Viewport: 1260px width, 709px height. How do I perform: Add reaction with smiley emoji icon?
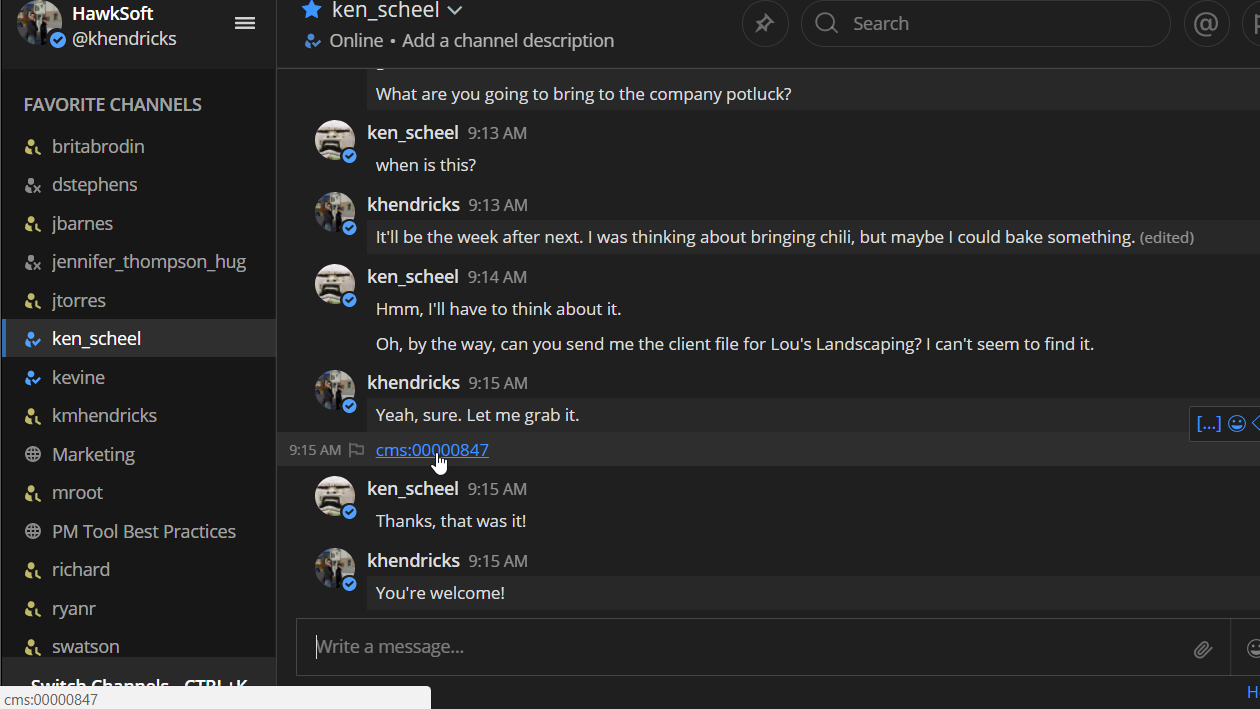tap(1237, 424)
